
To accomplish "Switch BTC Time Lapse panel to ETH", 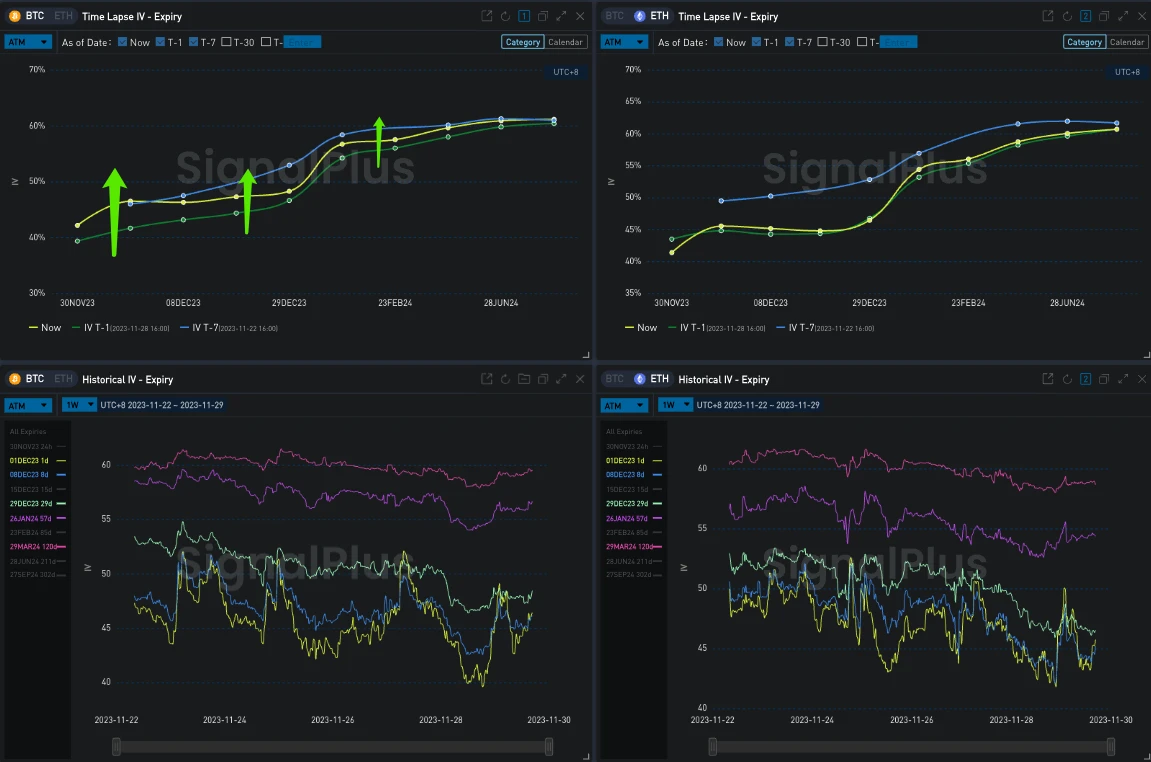I will (63, 16).
